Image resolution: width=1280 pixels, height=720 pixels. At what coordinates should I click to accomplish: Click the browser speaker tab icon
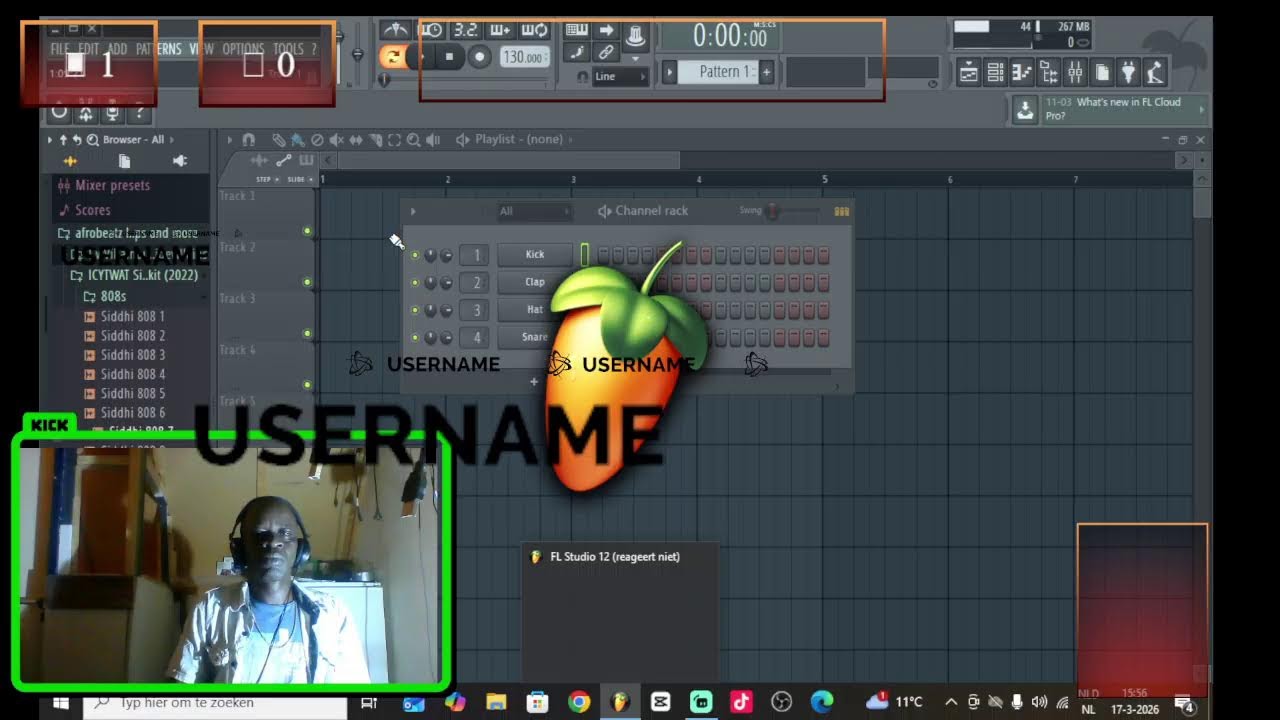click(x=180, y=161)
